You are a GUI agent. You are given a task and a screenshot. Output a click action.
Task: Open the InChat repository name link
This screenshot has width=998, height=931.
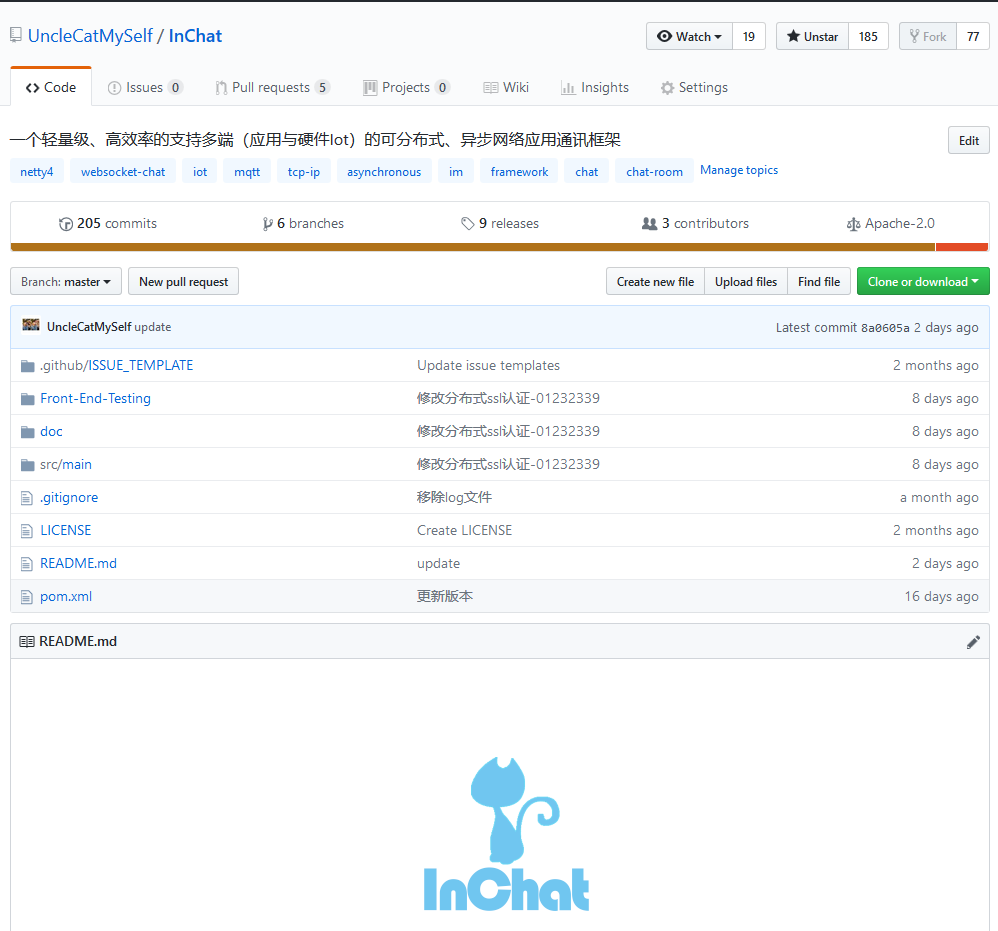(195, 36)
